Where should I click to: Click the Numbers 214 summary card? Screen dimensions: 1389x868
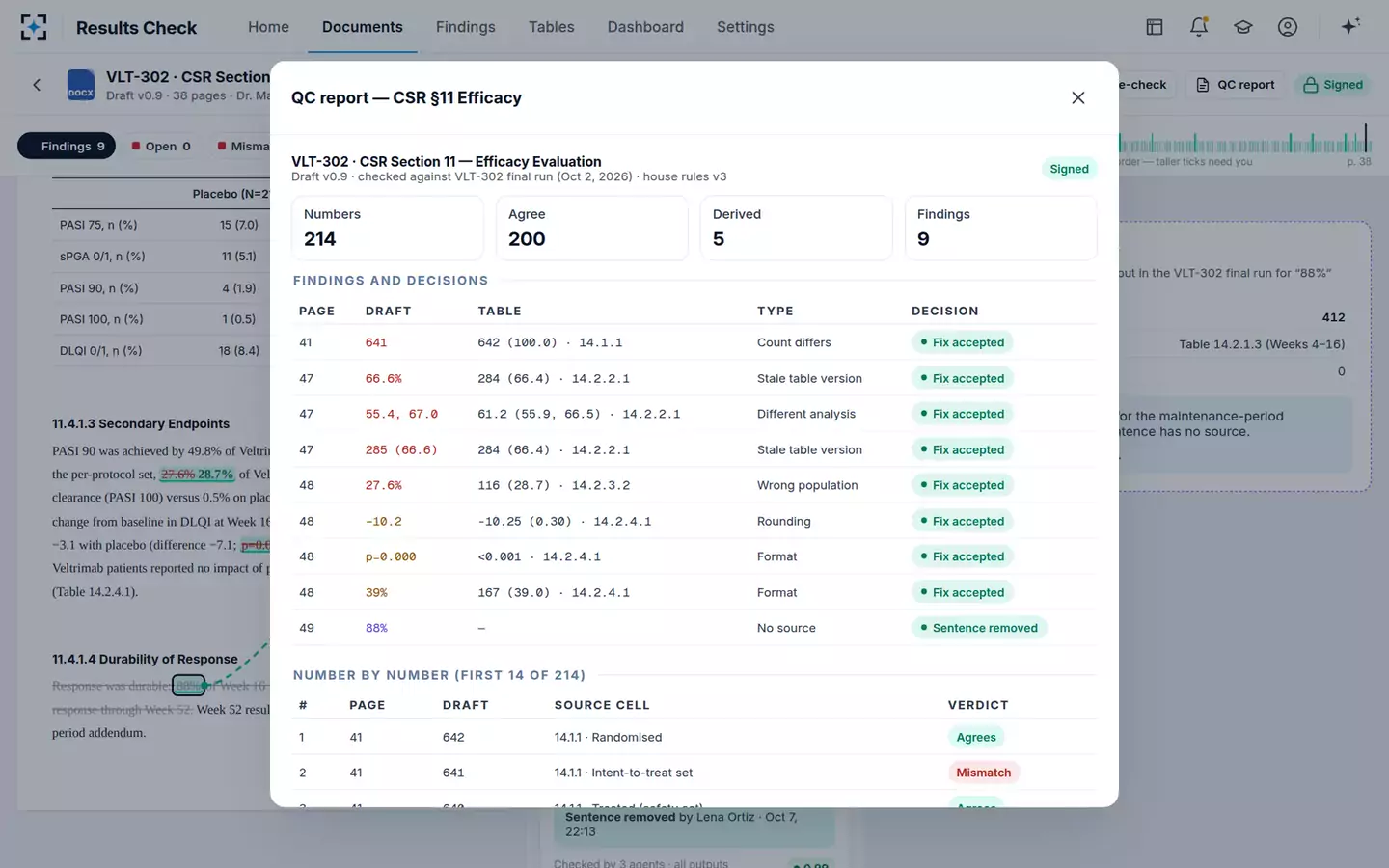coord(387,228)
